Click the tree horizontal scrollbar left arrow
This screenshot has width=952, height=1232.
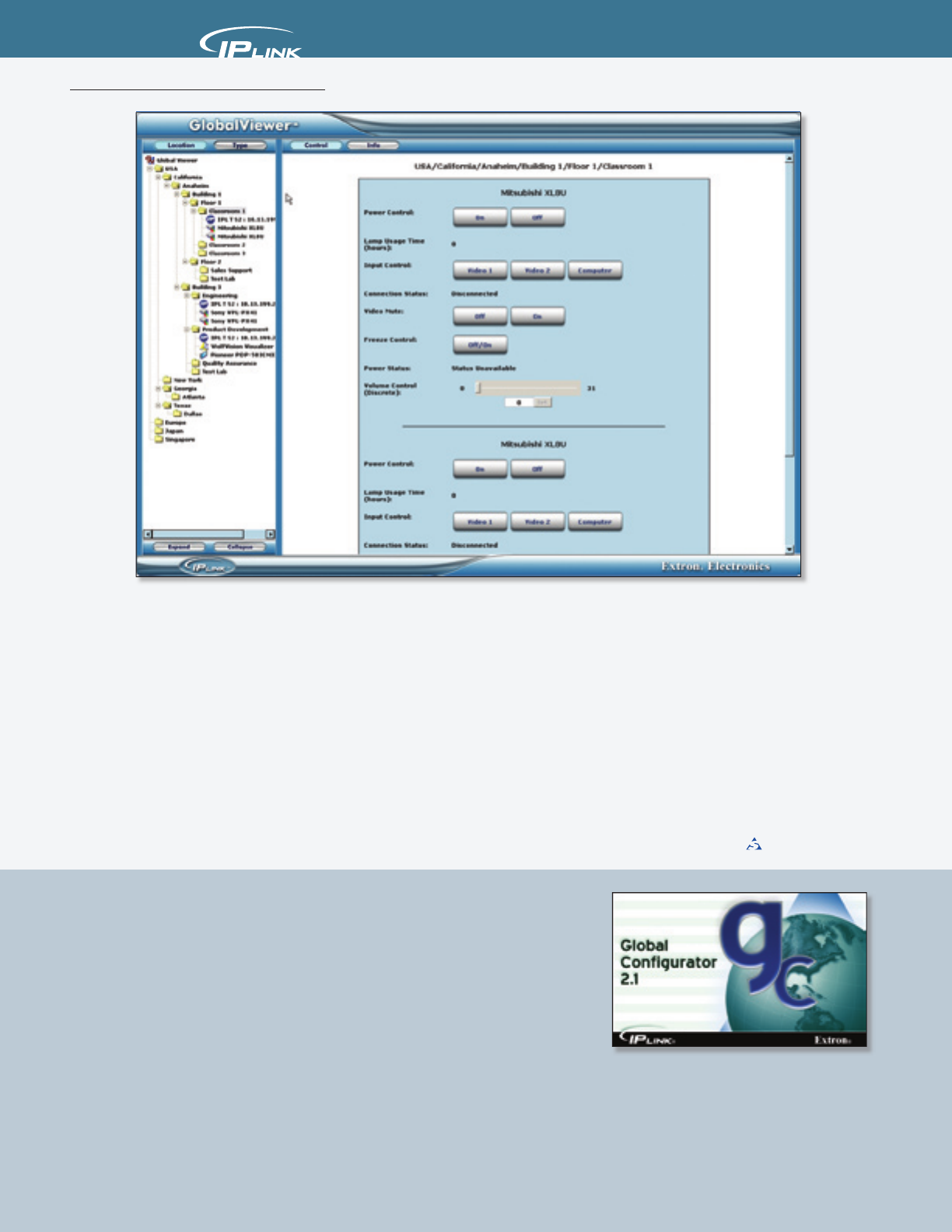click(x=148, y=534)
